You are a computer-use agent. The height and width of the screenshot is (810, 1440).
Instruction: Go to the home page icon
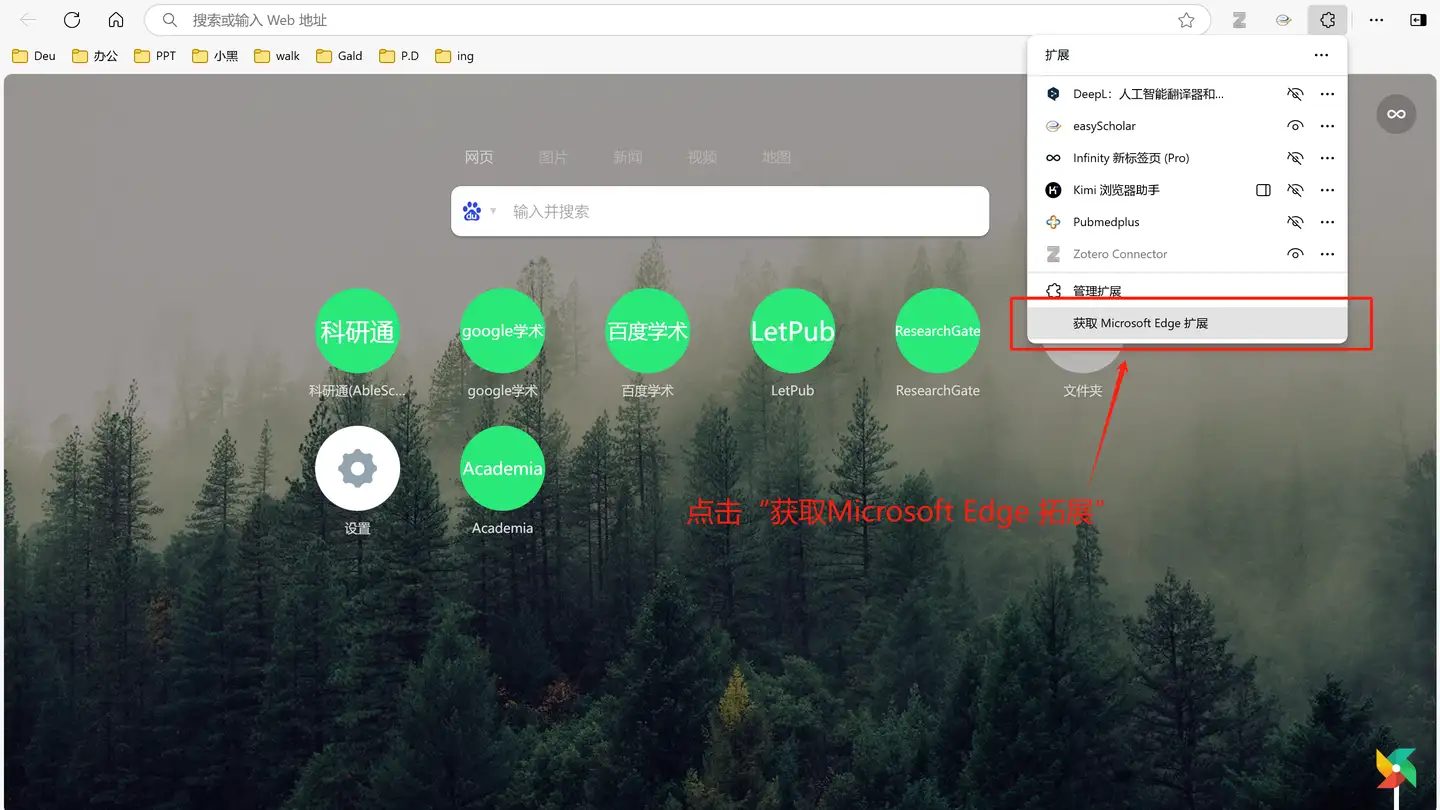[x=116, y=20]
